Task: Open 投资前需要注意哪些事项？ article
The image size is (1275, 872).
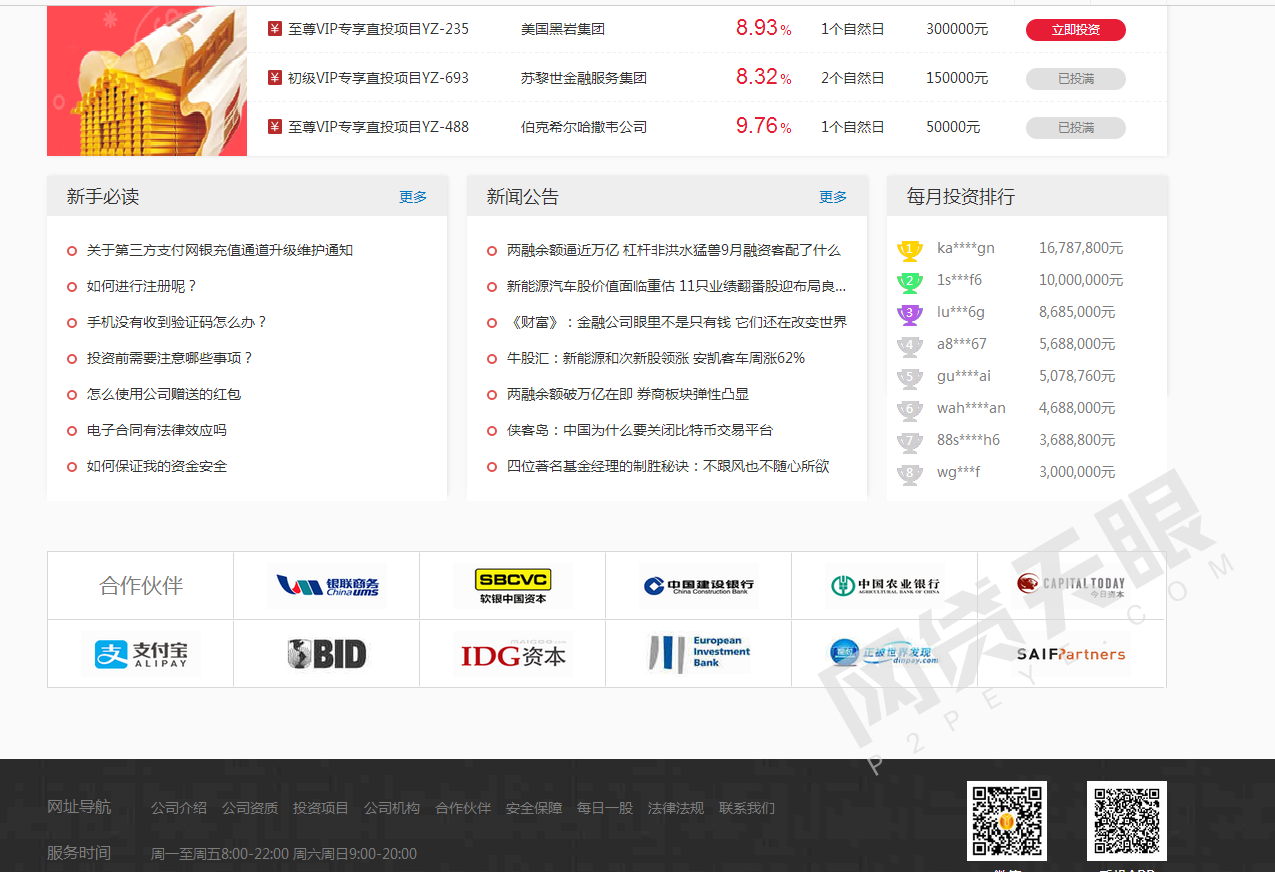Action: [x=170, y=358]
